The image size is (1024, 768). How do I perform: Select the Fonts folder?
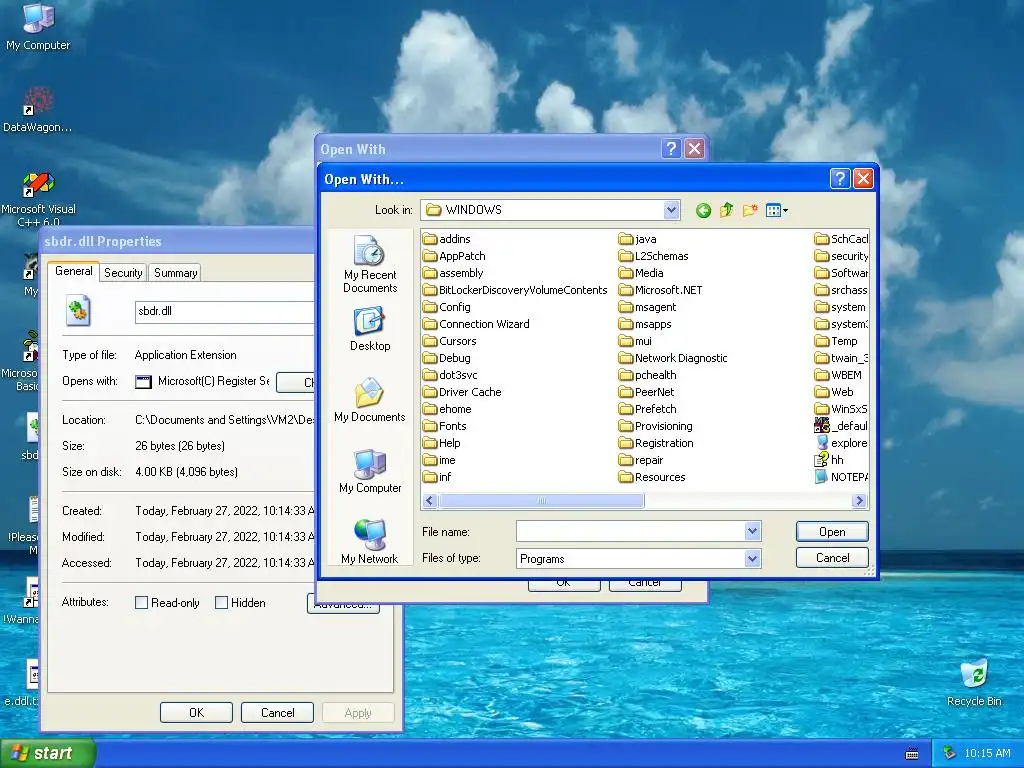pos(445,426)
